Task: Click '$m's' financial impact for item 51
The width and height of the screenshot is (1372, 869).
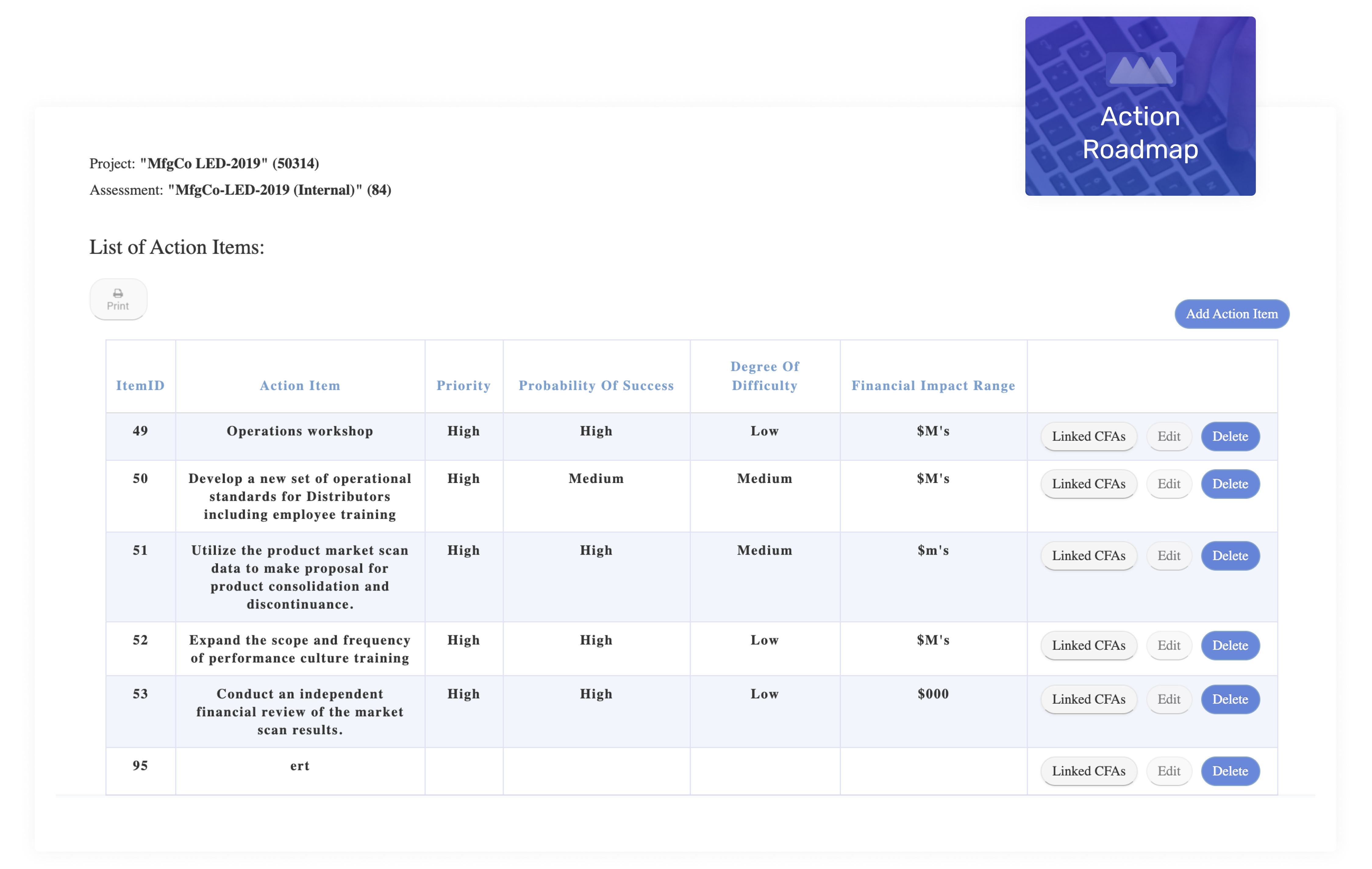Action: [933, 550]
